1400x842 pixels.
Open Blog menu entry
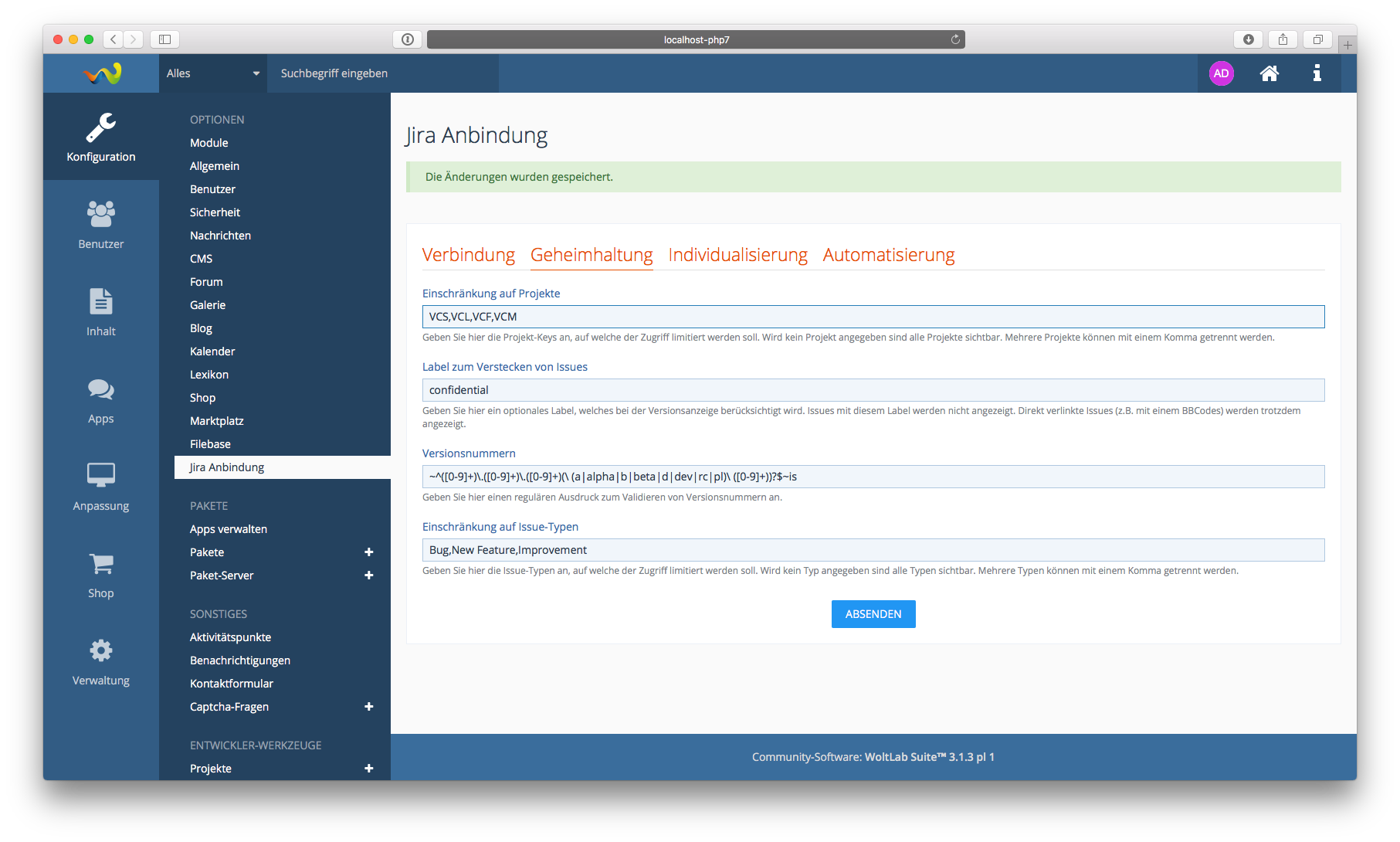coord(201,328)
